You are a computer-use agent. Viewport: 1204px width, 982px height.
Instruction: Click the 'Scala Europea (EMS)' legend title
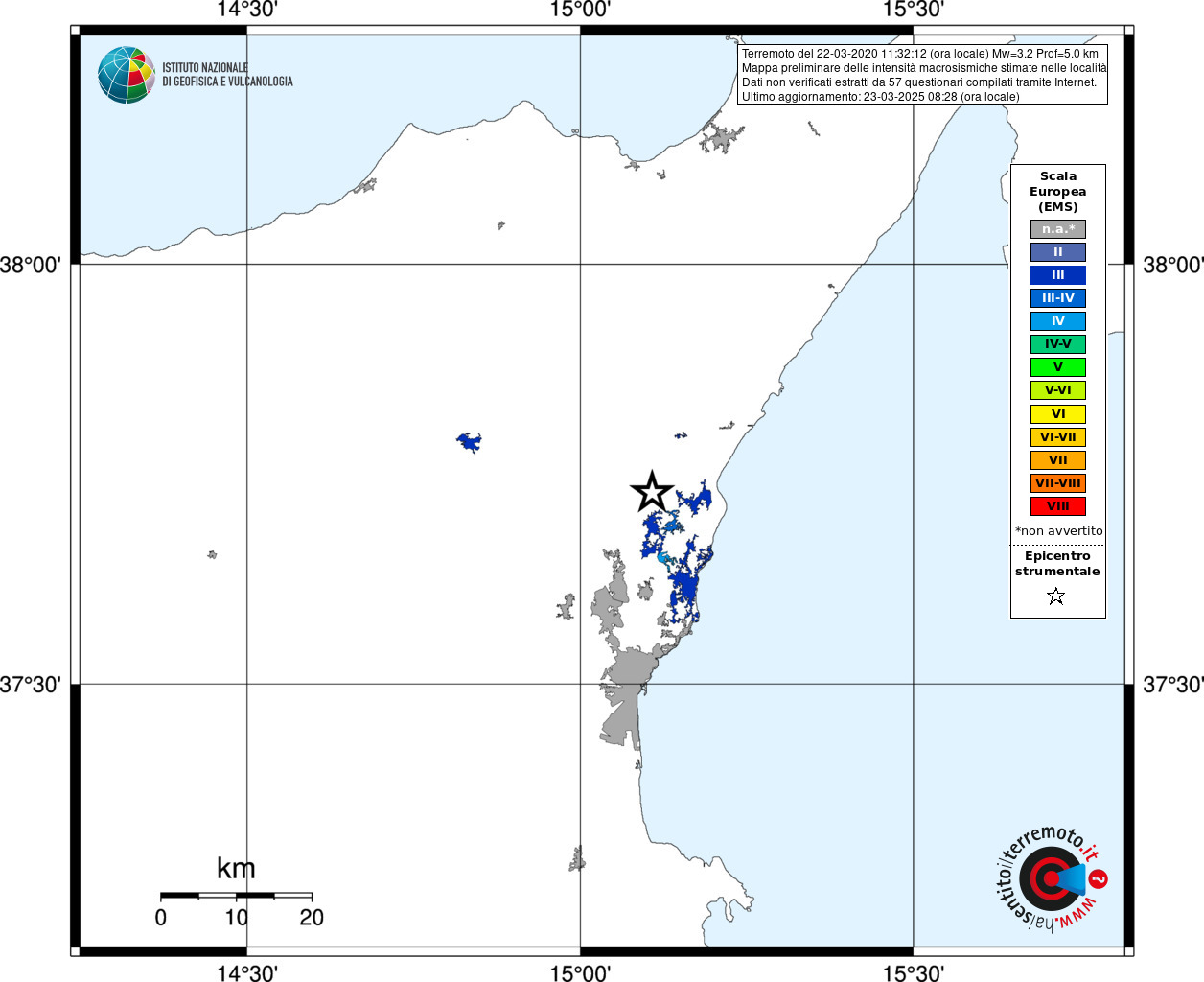(x=1058, y=192)
